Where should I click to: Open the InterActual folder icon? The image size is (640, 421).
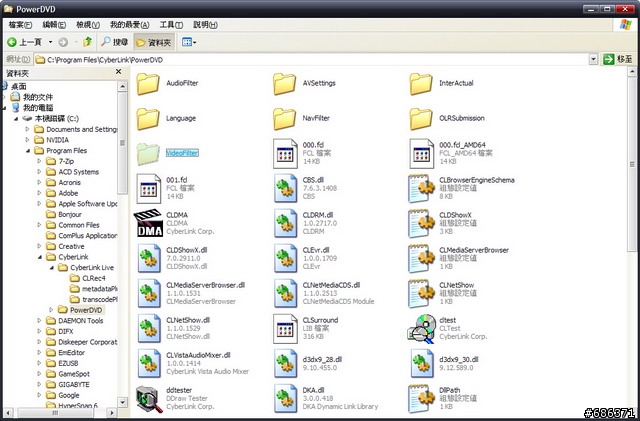point(421,84)
